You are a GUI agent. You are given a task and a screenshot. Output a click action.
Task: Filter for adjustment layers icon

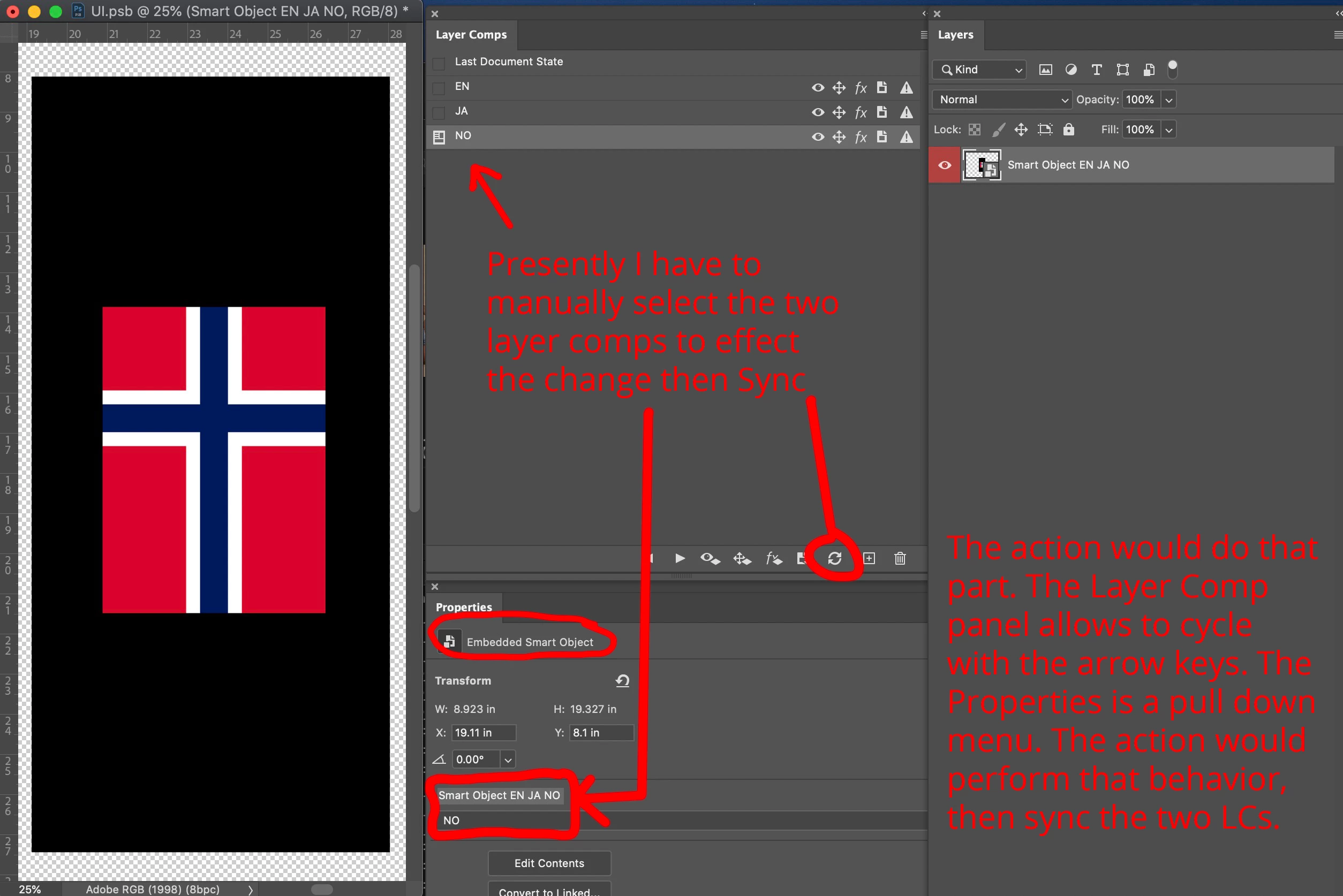pos(1071,70)
